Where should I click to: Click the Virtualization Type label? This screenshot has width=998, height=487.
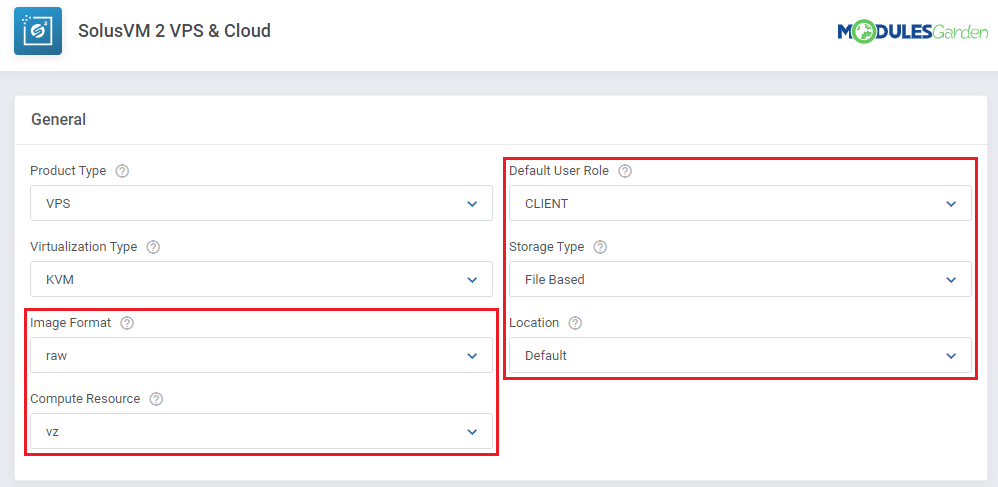[83, 247]
